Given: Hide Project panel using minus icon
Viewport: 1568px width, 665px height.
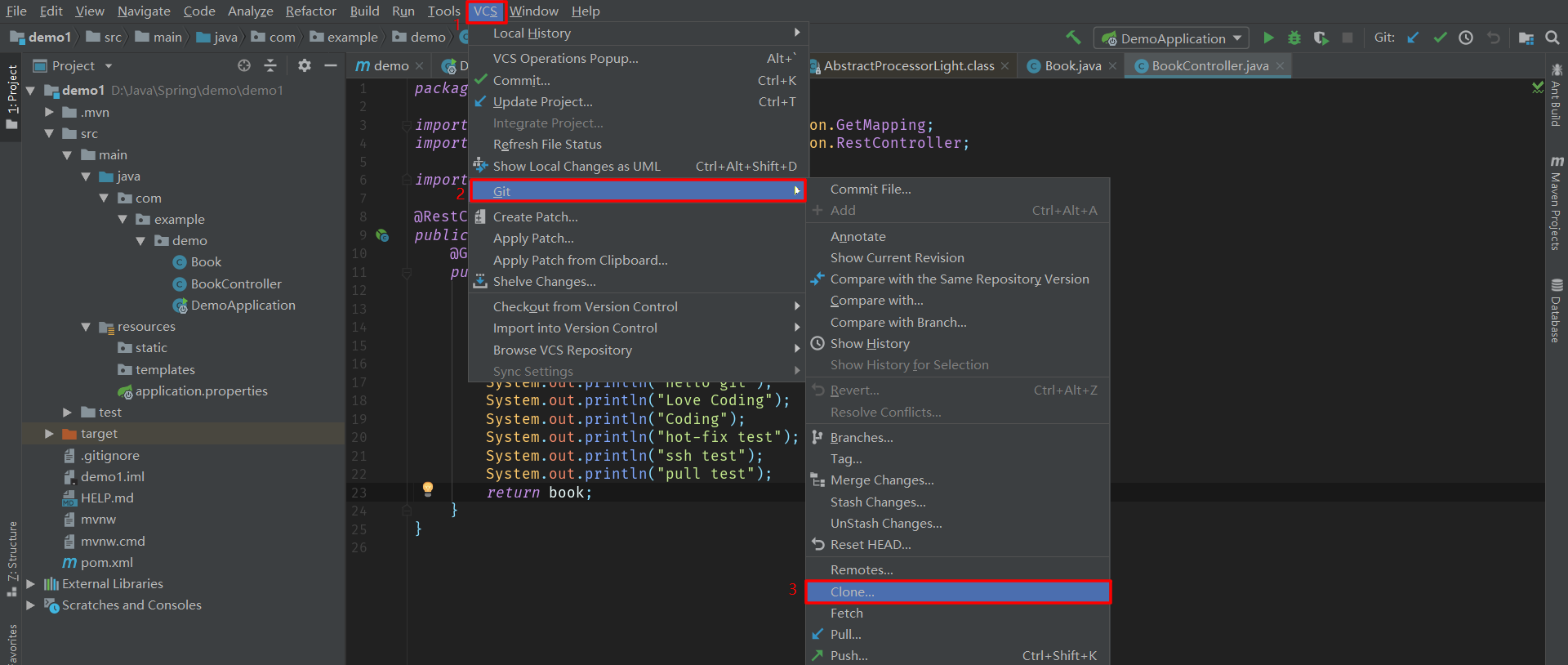Looking at the screenshot, I should point(331,65).
